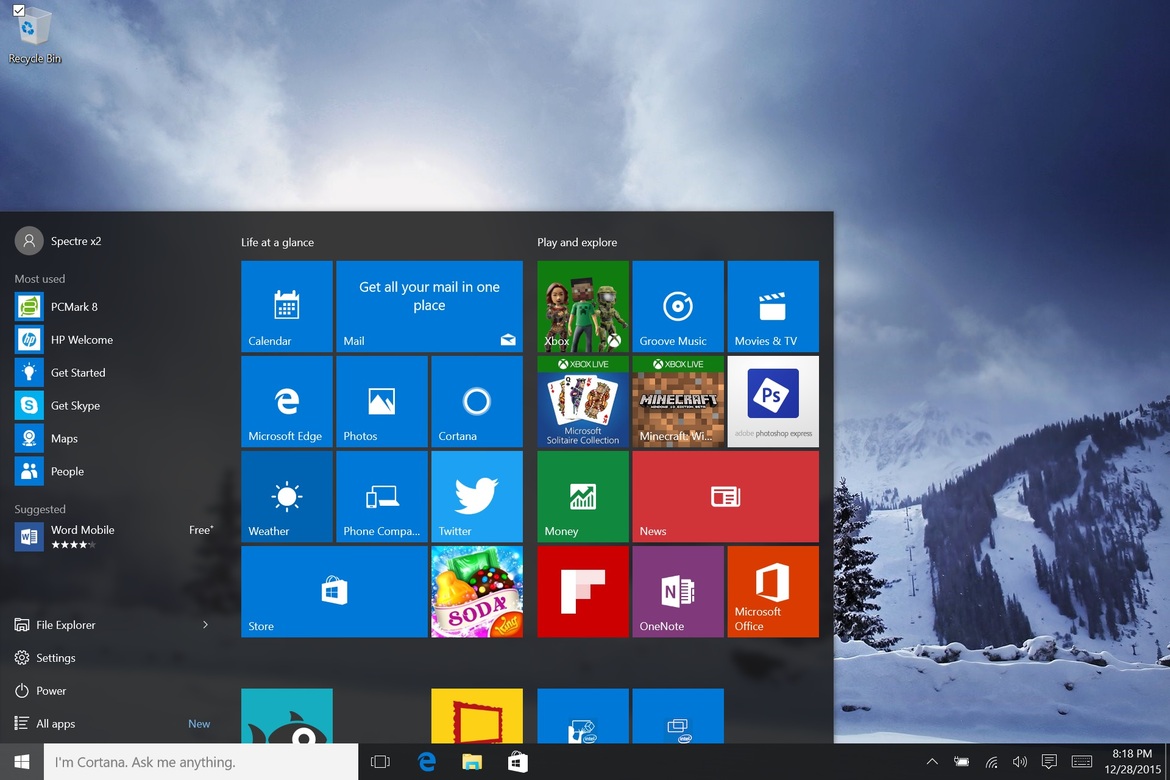Viewport: 1170px width, 780px height.
Task: Open People from Most used
Action: point(112,471)
